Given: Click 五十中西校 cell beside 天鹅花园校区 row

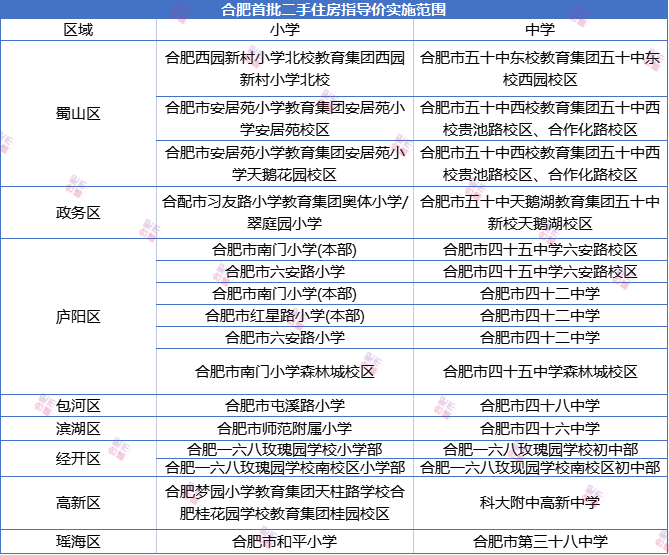Looking at the screenshot, I should pyautogui.click(x=540, y=163).
